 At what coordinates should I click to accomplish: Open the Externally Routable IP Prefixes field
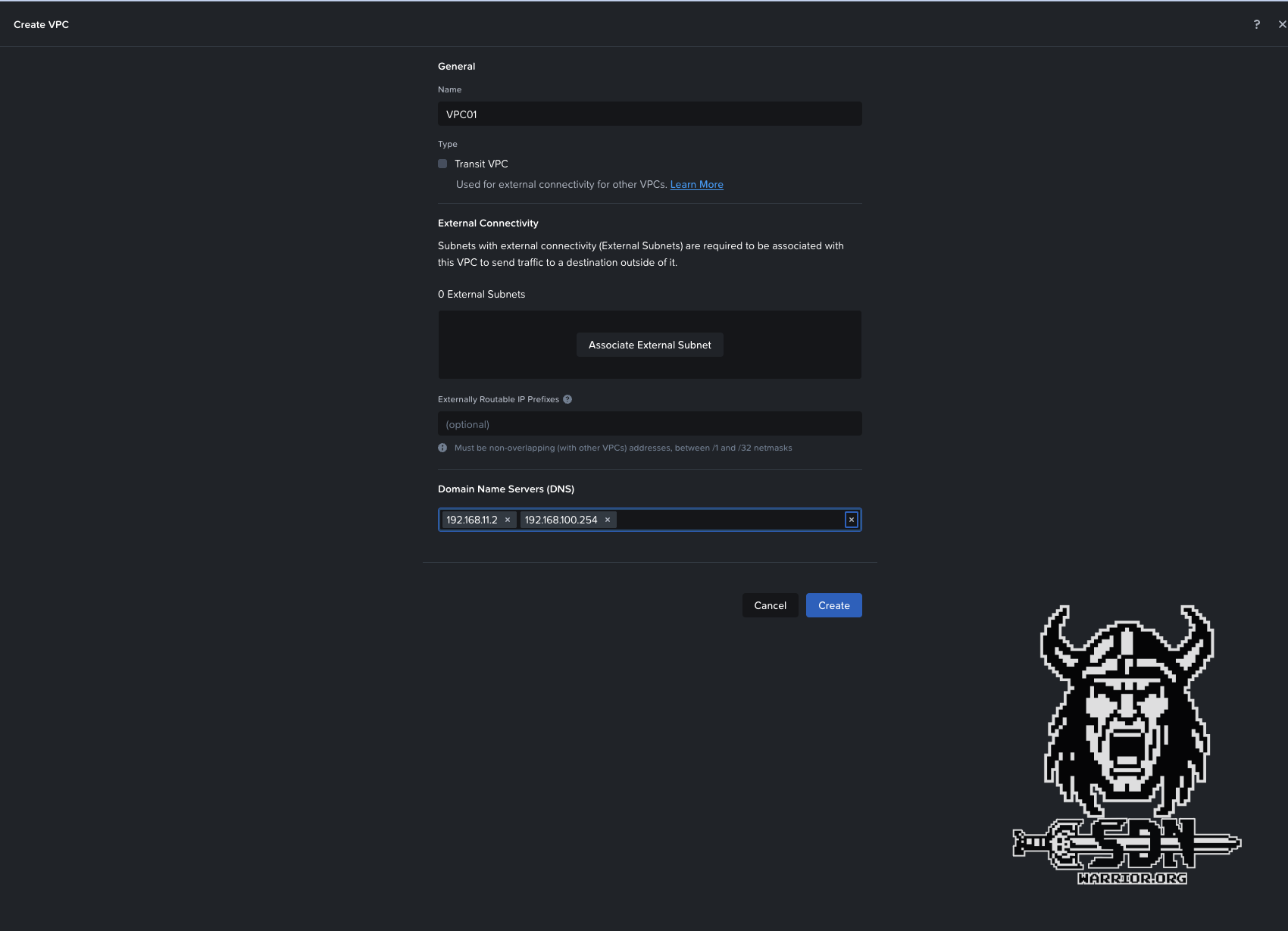click(x=649, y=423)
